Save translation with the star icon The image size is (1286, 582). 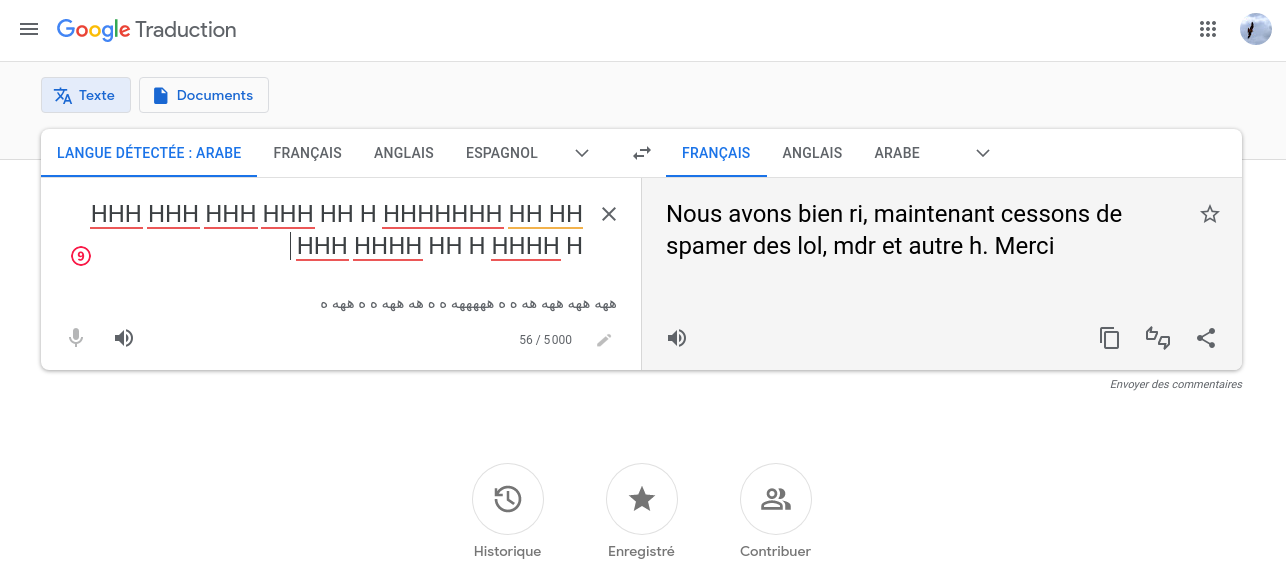(1210, 214)
